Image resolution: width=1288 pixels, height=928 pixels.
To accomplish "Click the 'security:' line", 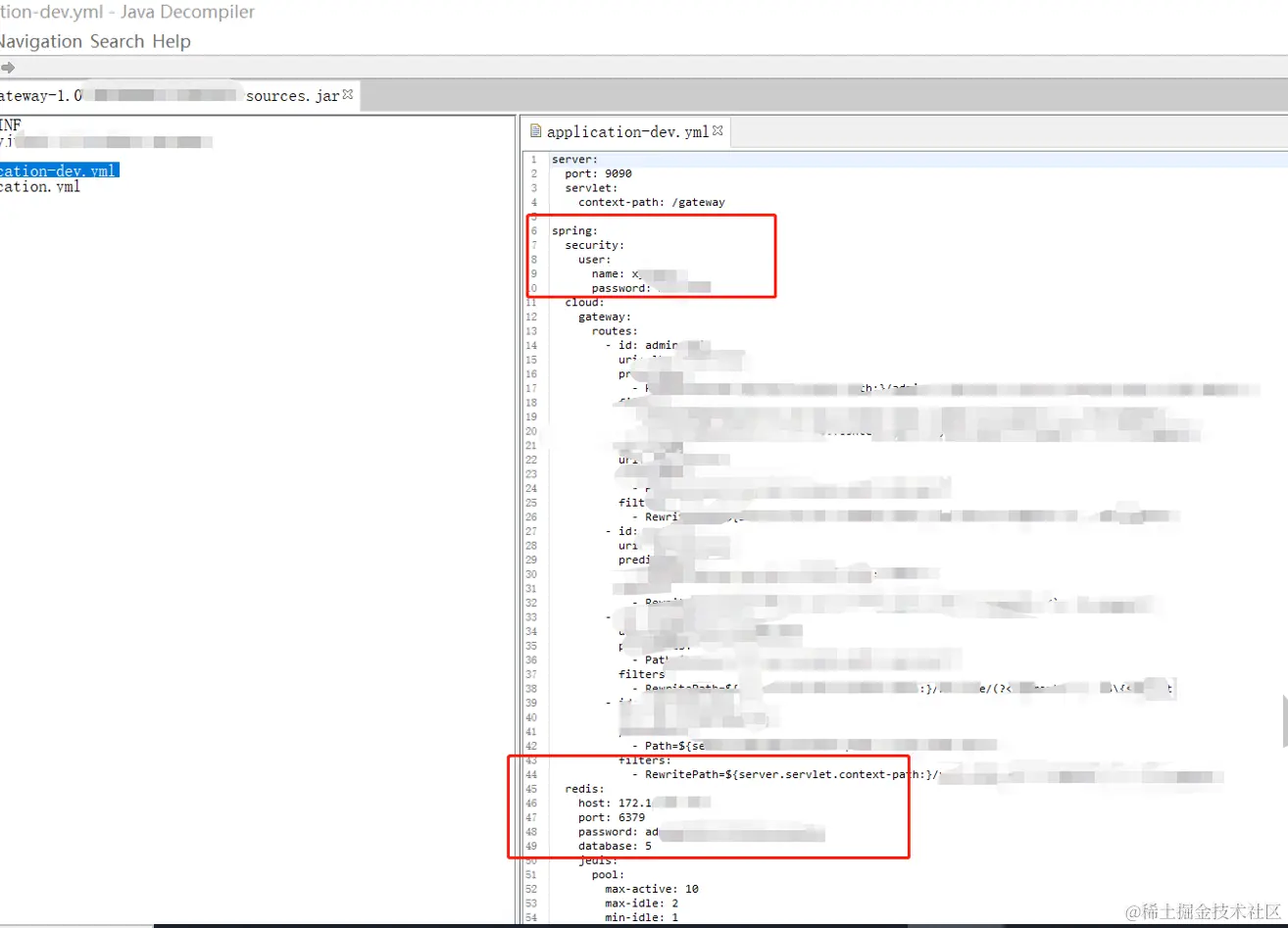I will click(x=594, y=245).
